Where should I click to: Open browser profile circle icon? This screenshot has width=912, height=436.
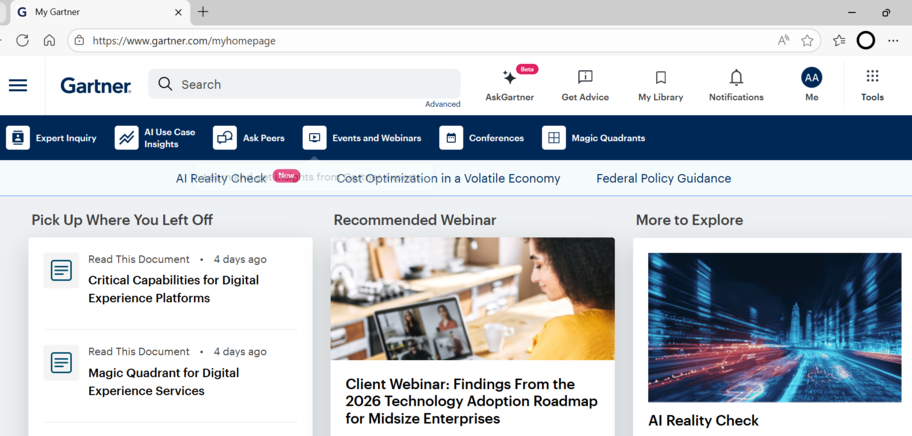[x=866, y=40]
